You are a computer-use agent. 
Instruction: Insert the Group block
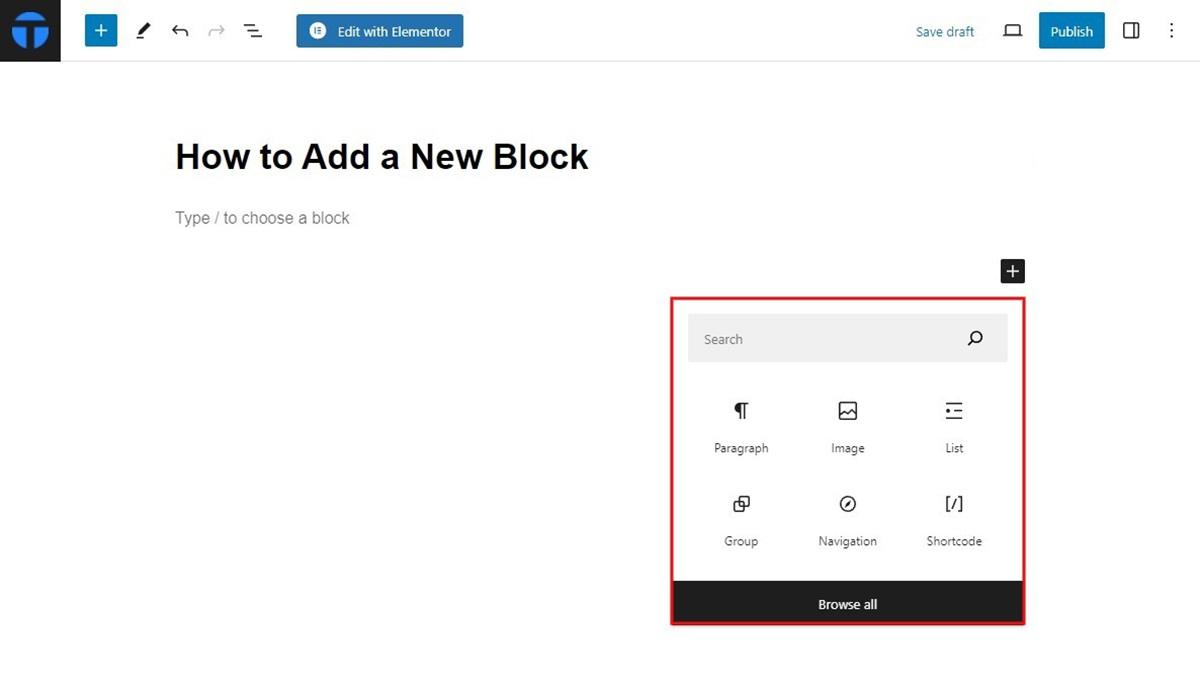[741, 519]
